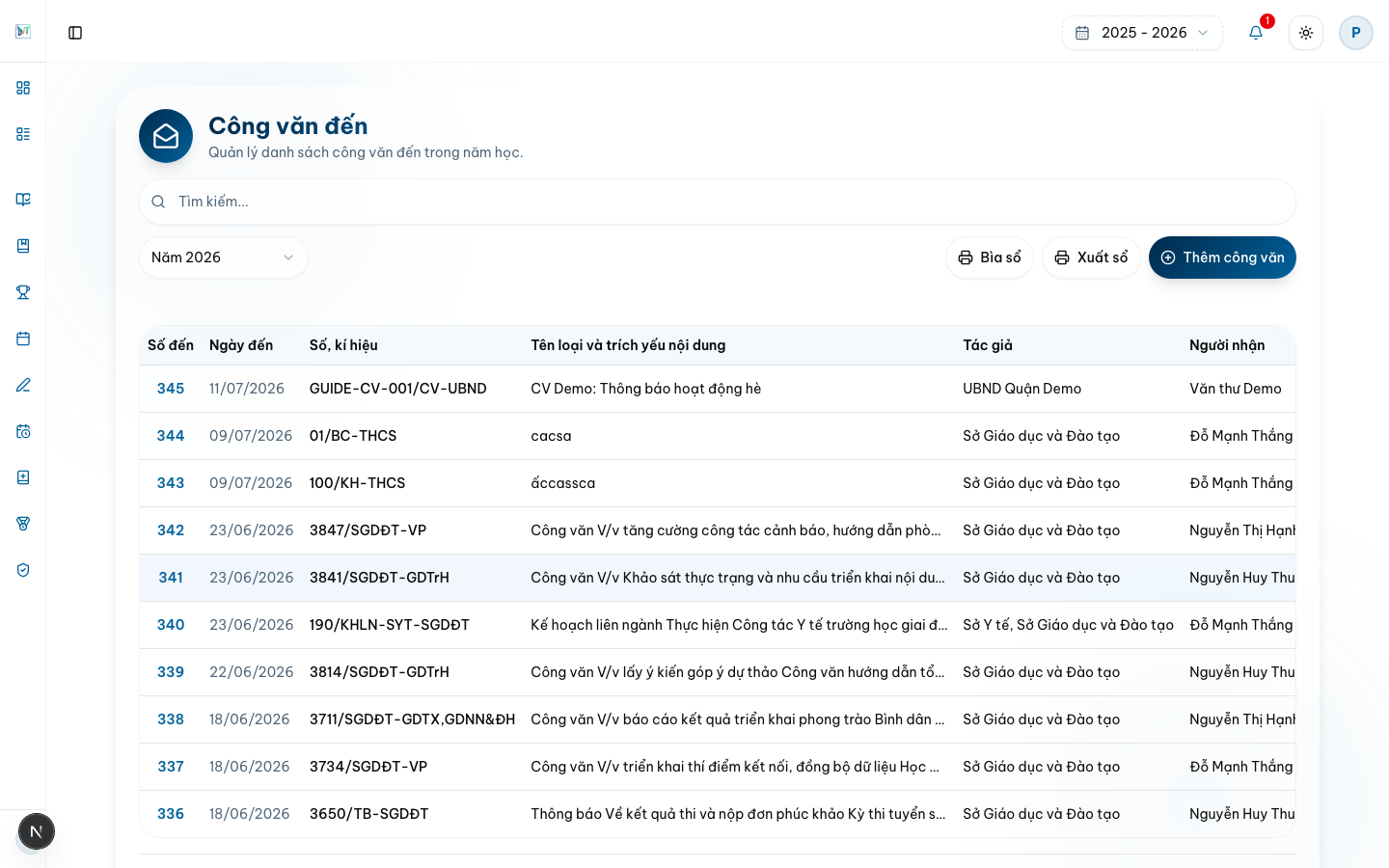Focus the Tìm kiếm search field
This screenshot has height=868, width=1389.
click(x=718, y=202)
